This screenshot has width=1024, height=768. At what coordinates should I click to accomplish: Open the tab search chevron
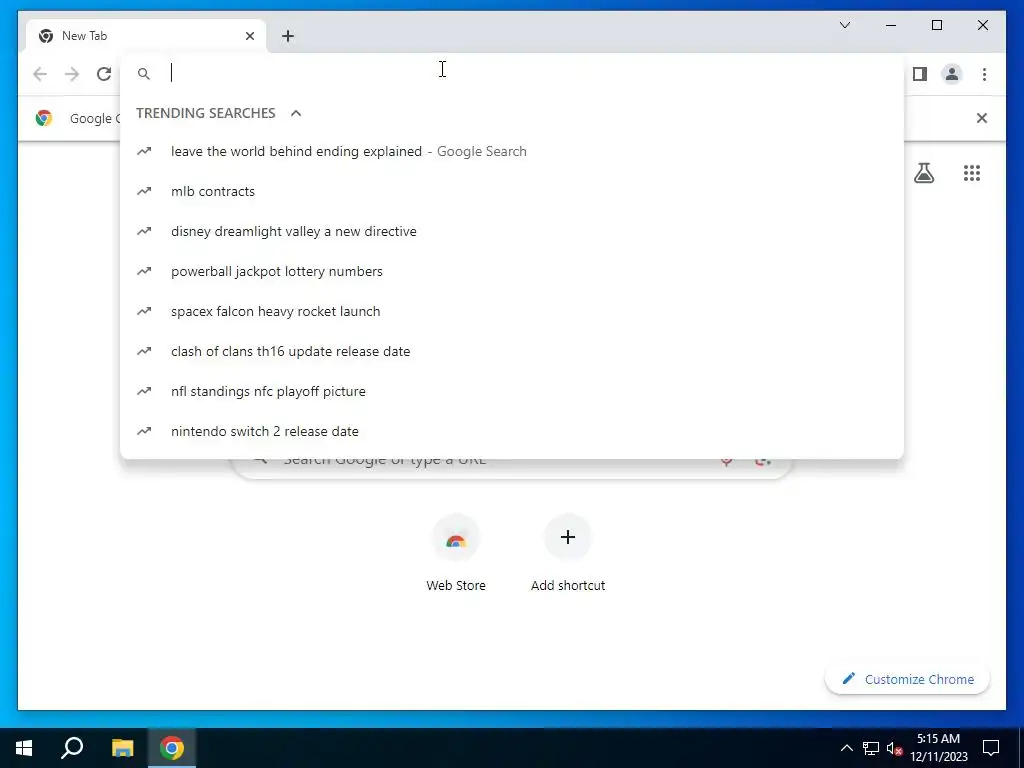[x=844, y=25]
